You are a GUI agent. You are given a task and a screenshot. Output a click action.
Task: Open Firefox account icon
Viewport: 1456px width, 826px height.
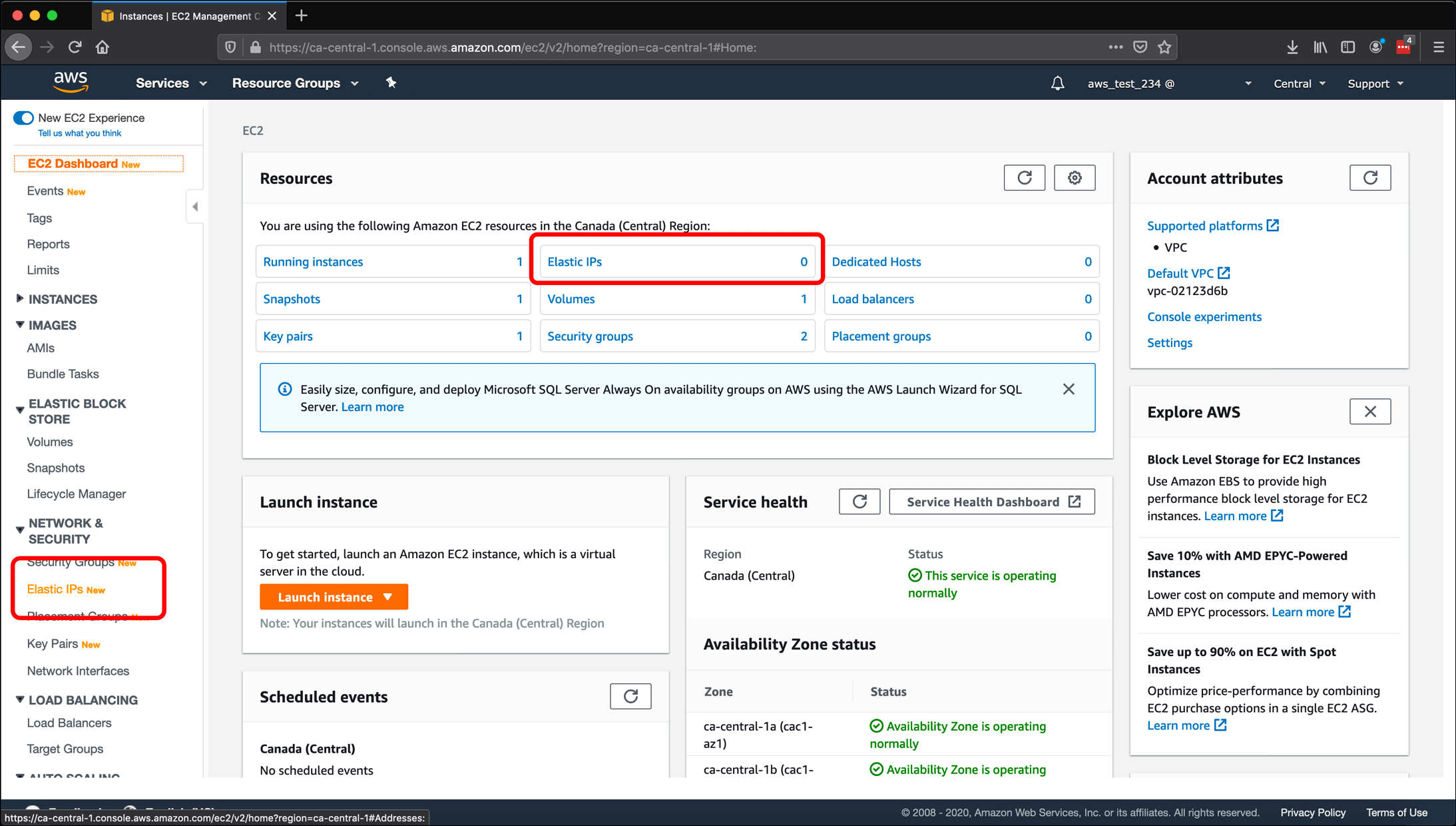1376,47
